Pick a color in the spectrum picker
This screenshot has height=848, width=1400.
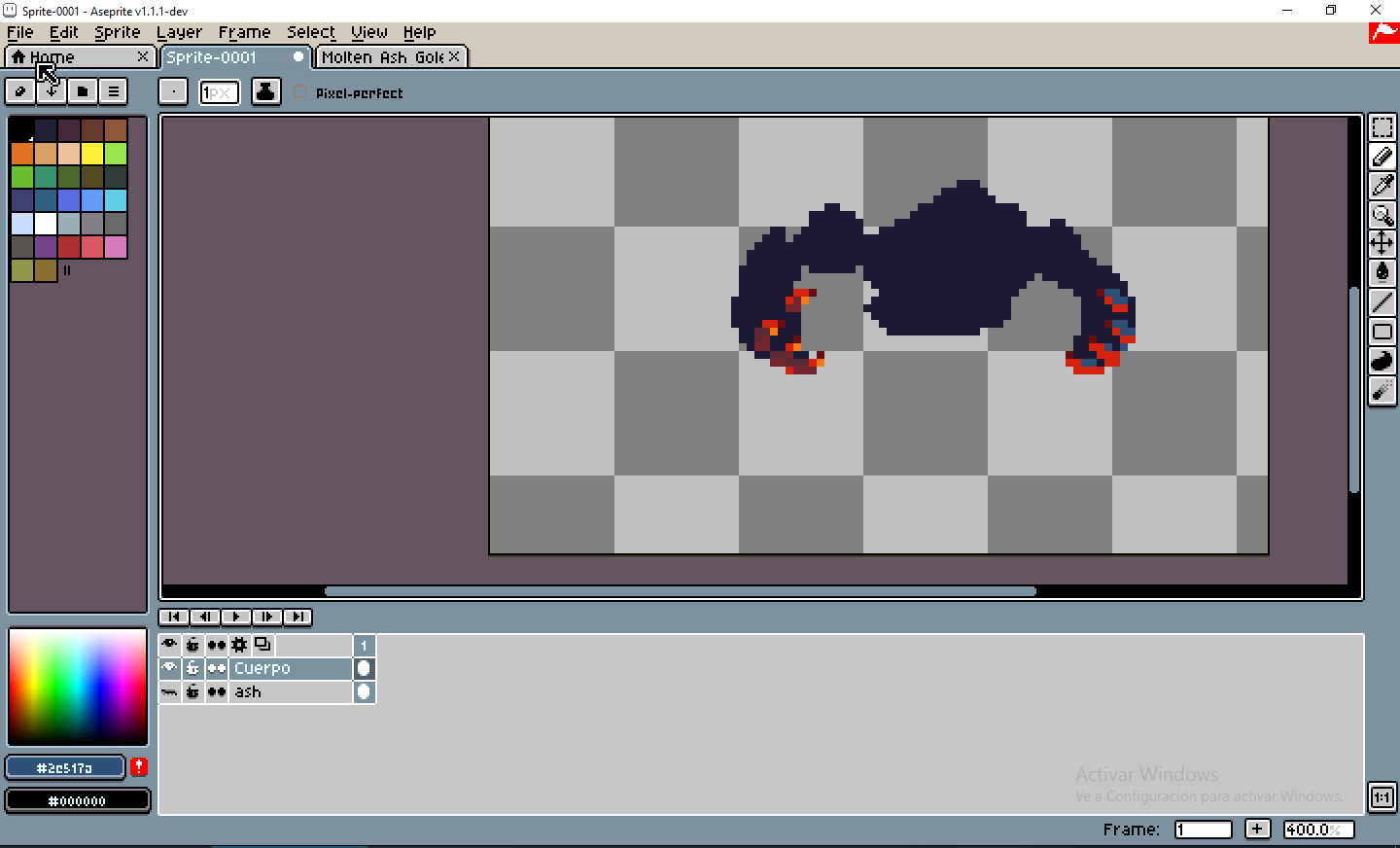tap(78, 687)
